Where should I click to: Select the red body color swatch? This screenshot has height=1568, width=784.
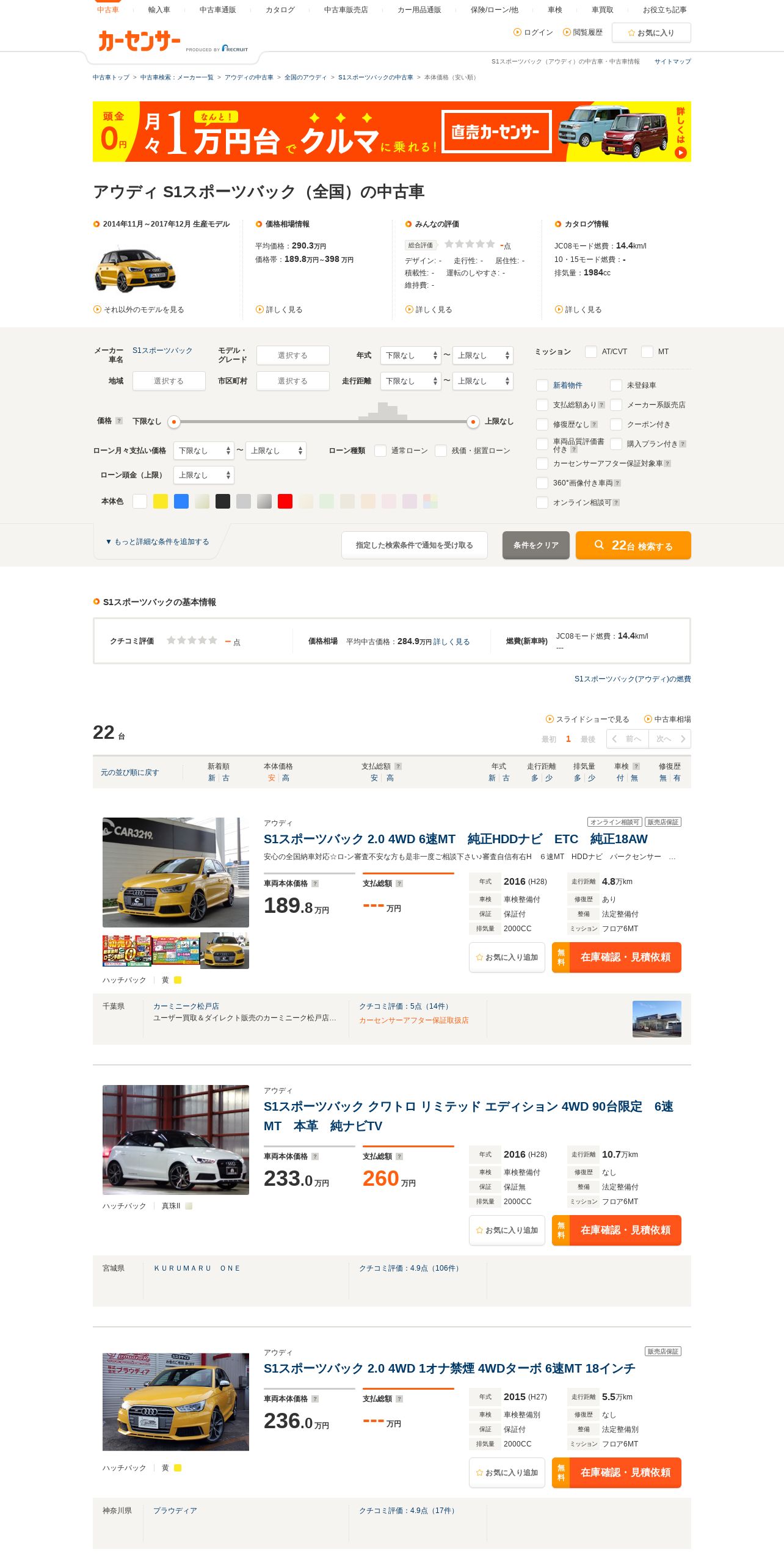tap(285, 501)
